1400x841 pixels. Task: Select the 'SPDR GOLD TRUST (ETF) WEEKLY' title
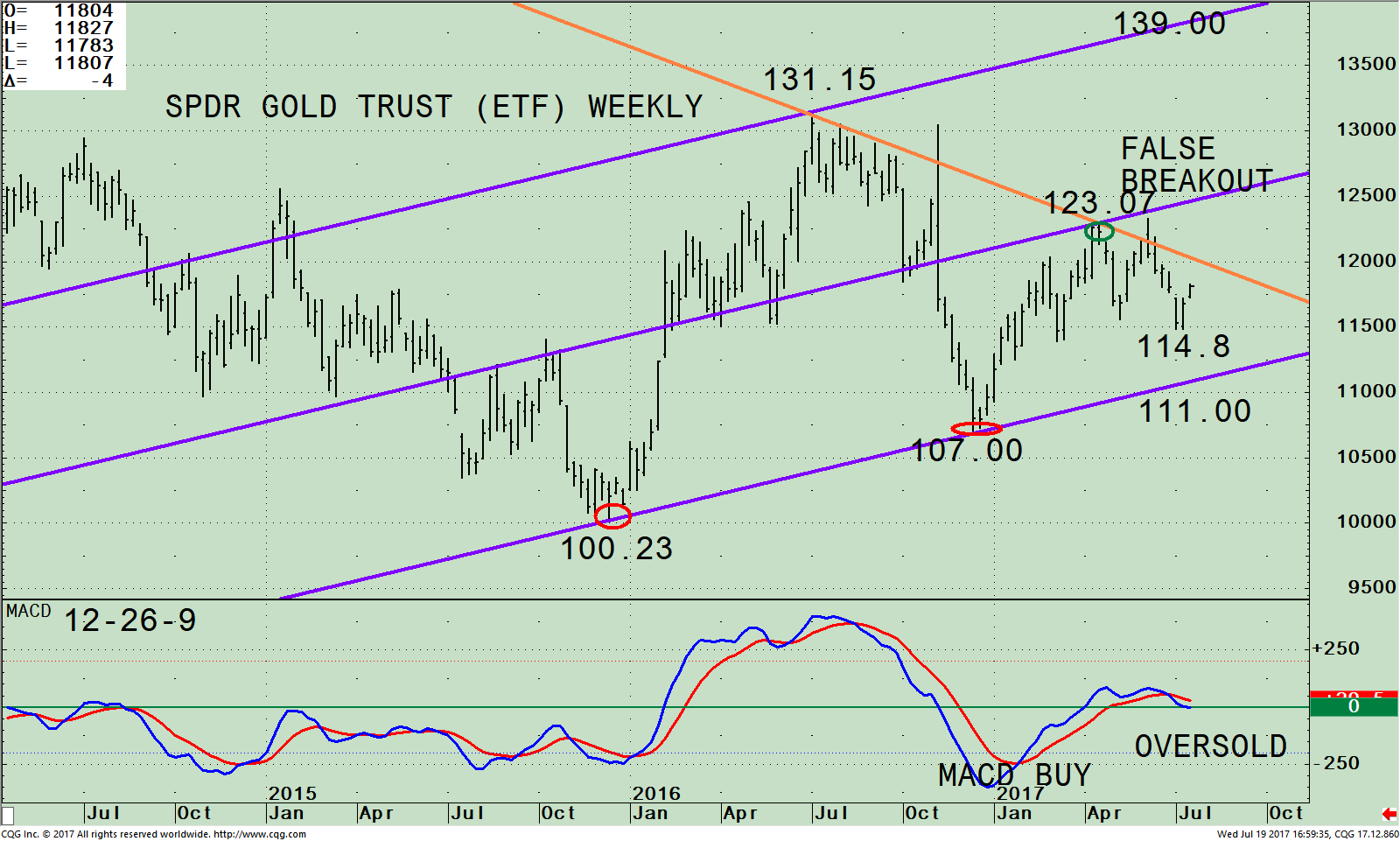point(434,107)
